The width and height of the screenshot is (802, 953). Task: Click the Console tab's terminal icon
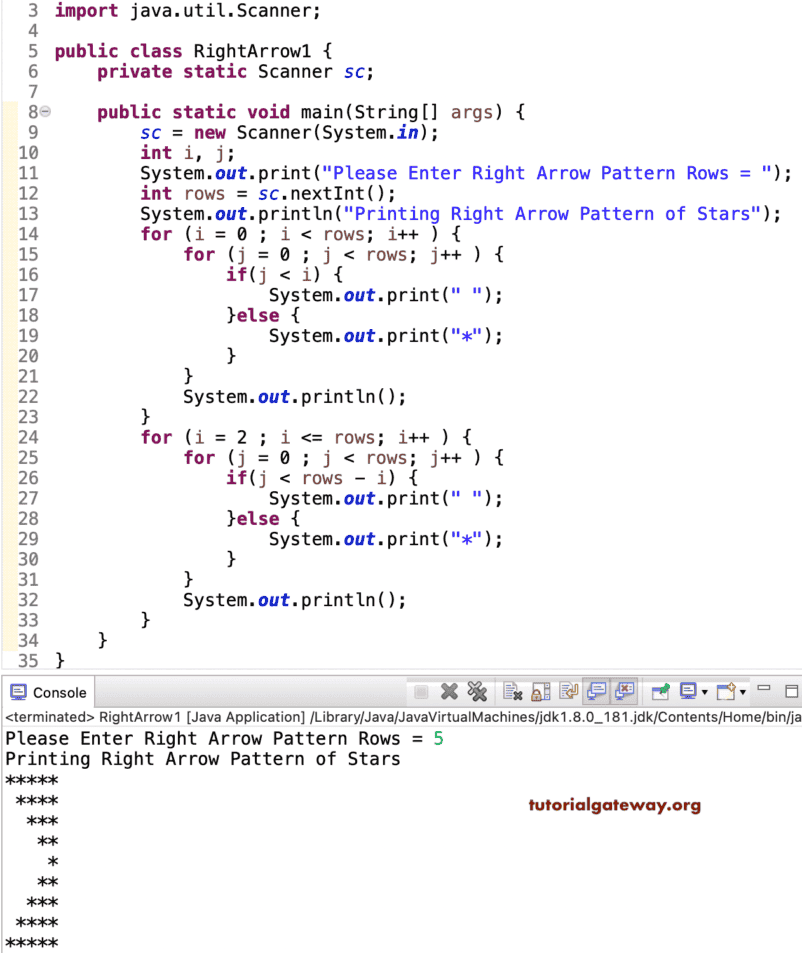click(x=18, y=692)
